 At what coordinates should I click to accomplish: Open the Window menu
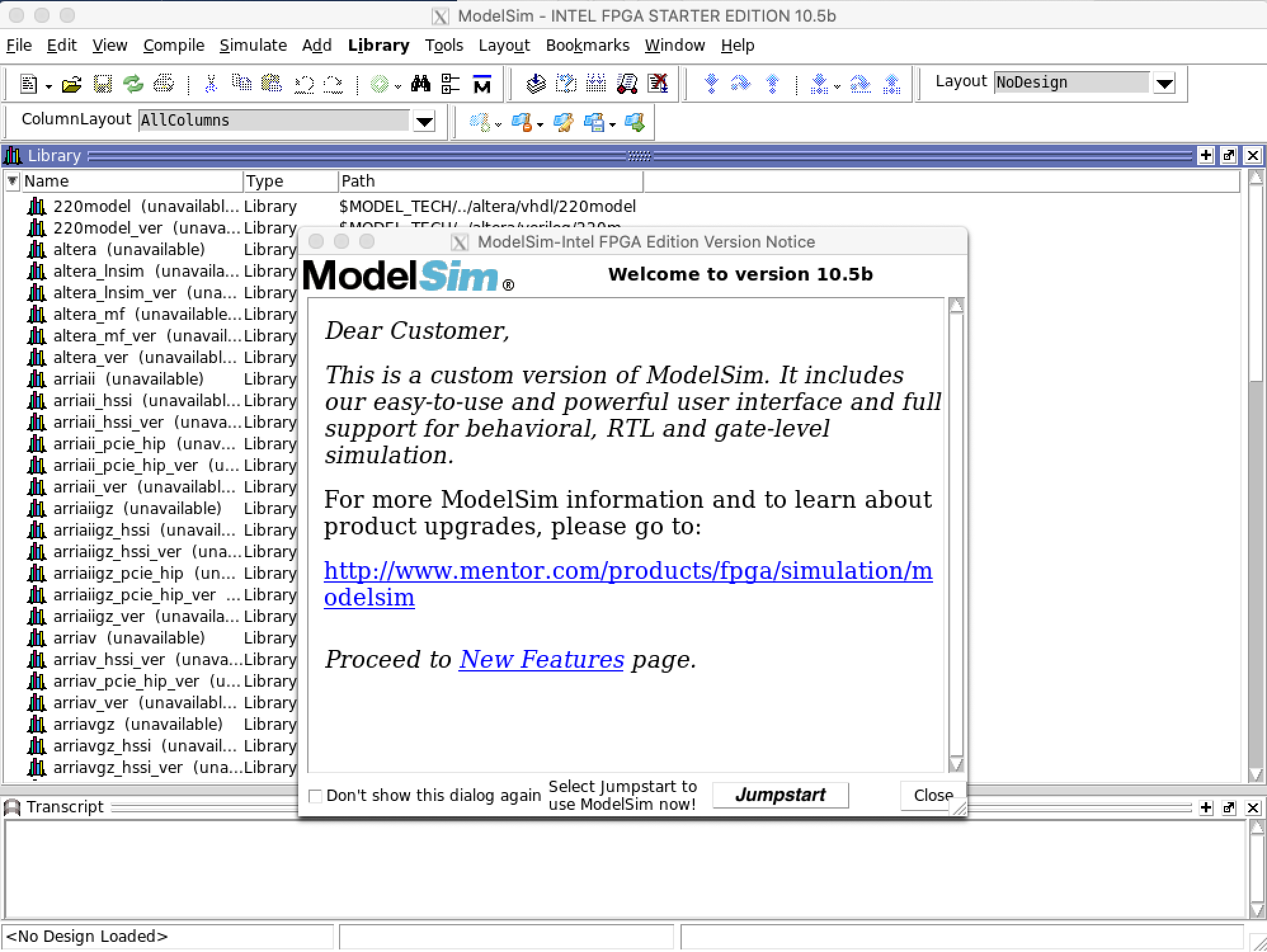[x=675, y=46]
